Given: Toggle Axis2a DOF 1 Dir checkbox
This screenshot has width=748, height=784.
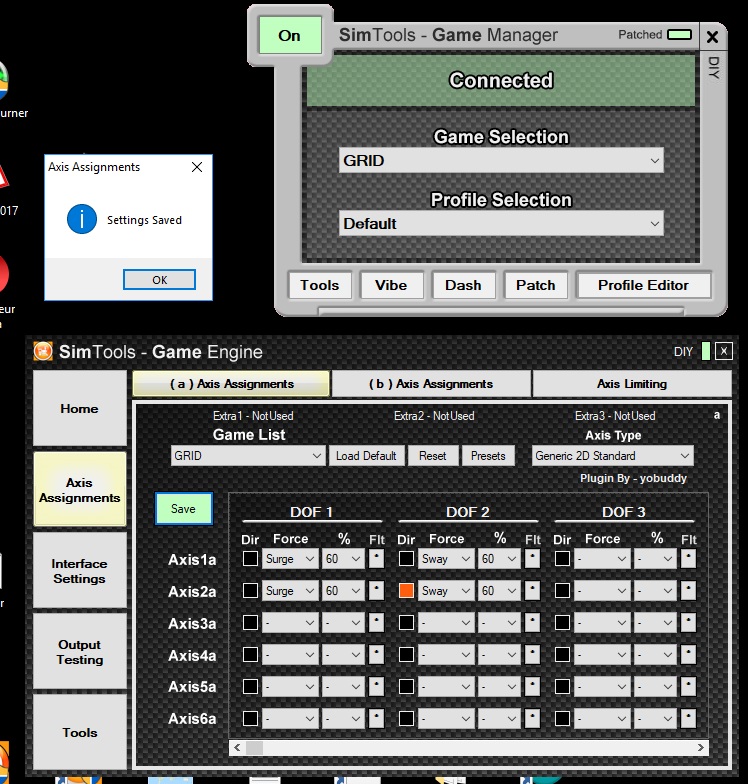Looking at the screenshot, I should pos(250,590).
